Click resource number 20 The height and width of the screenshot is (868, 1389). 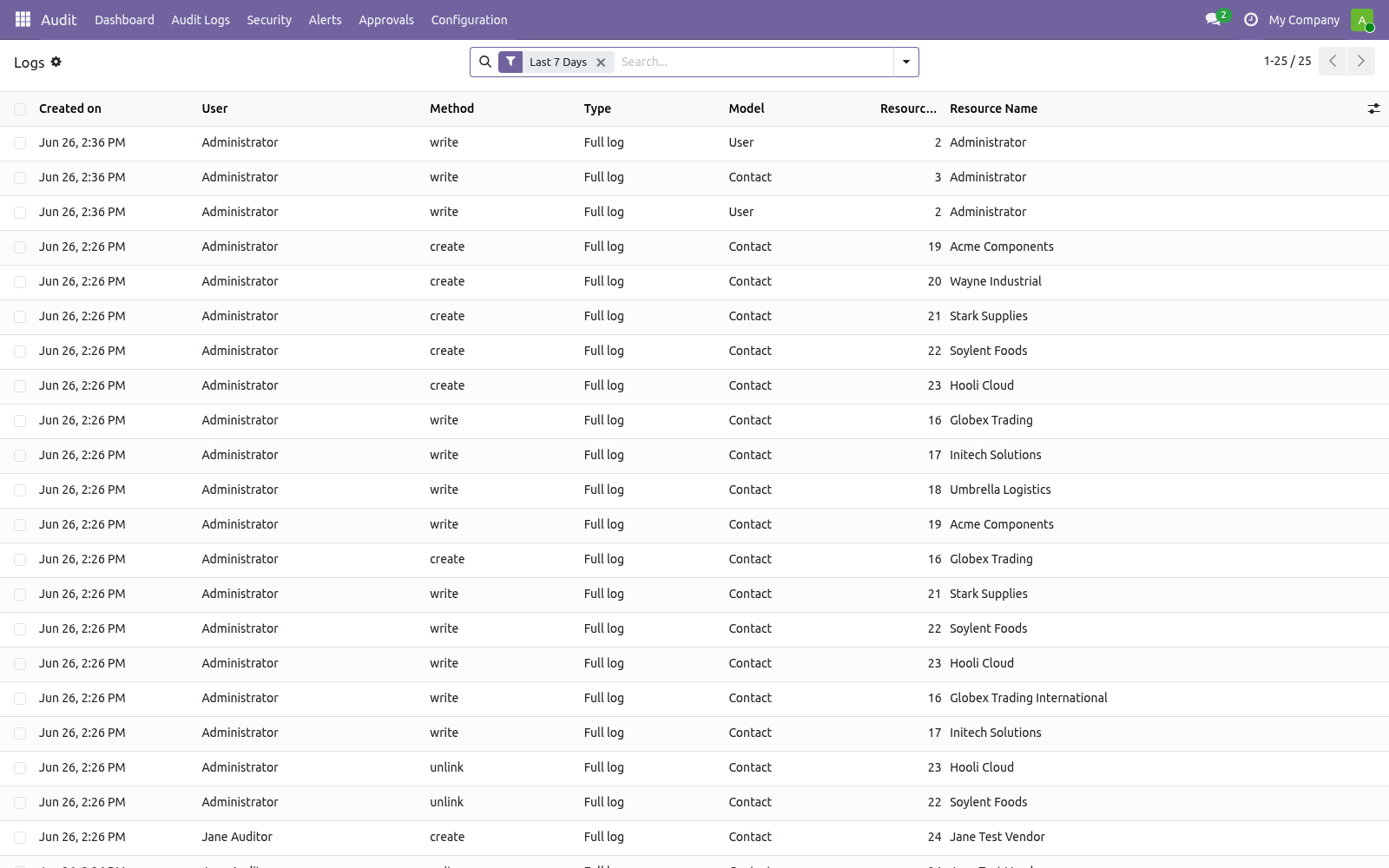pos(934,281)
